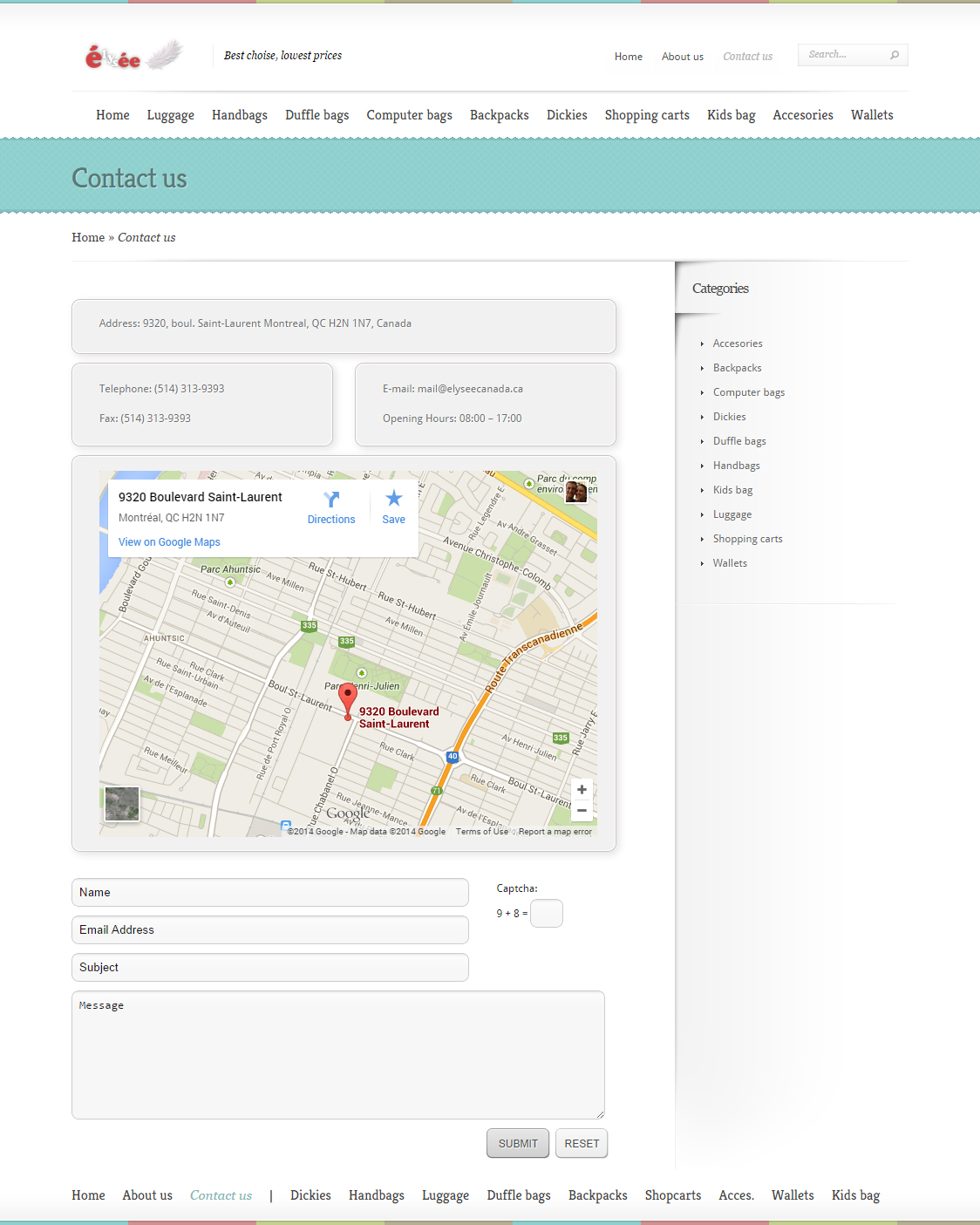The height and width of the screenshot is (1225, 980).
Task: Open Luggage in Categories sidebar
Action: coord(732,514)
